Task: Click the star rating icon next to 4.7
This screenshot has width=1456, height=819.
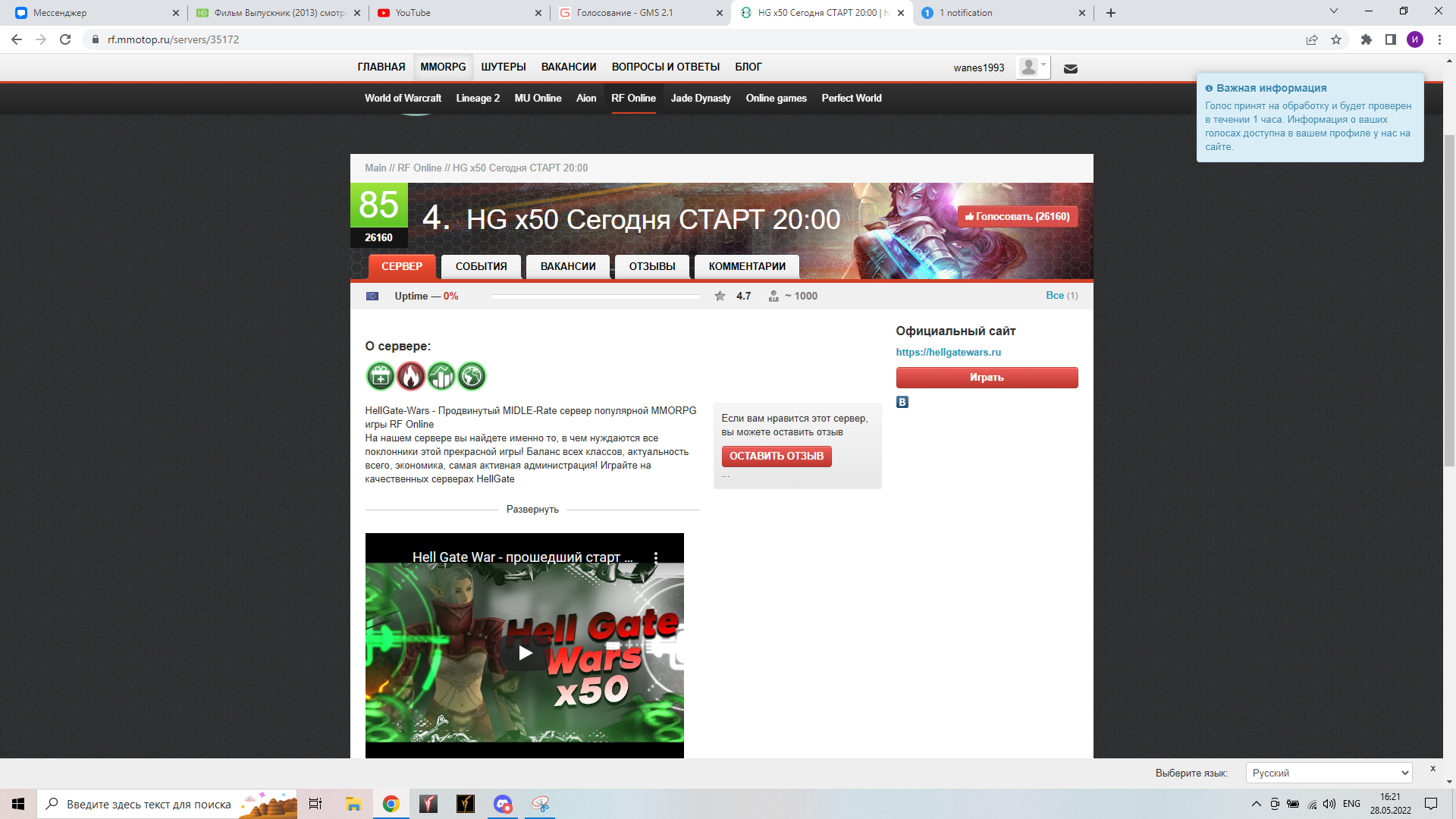Action: pos(720,296)
